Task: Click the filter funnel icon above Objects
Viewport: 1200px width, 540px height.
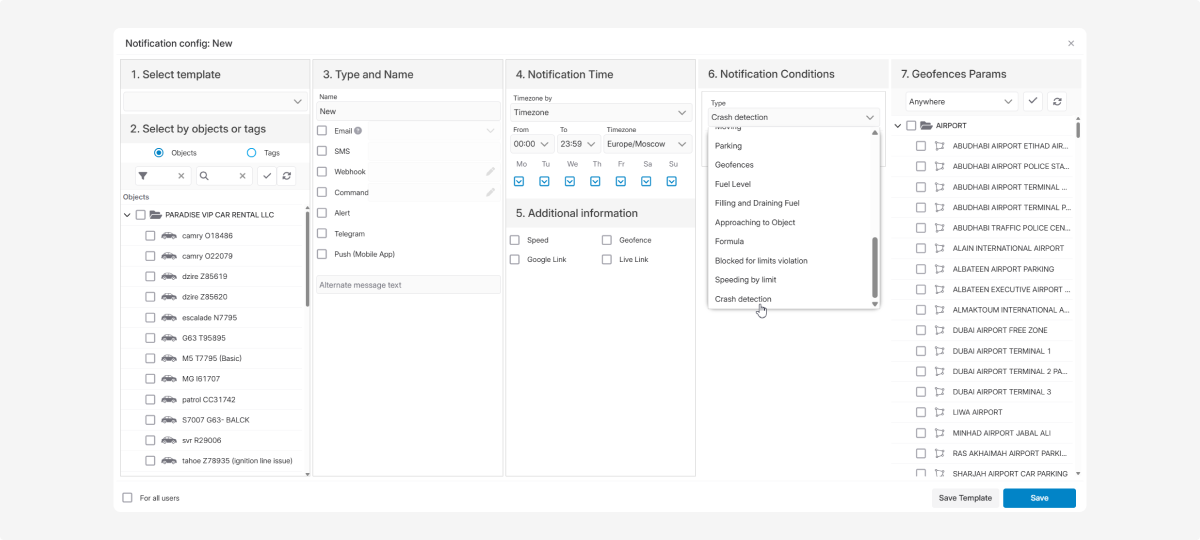Action: tap(143, 176)
